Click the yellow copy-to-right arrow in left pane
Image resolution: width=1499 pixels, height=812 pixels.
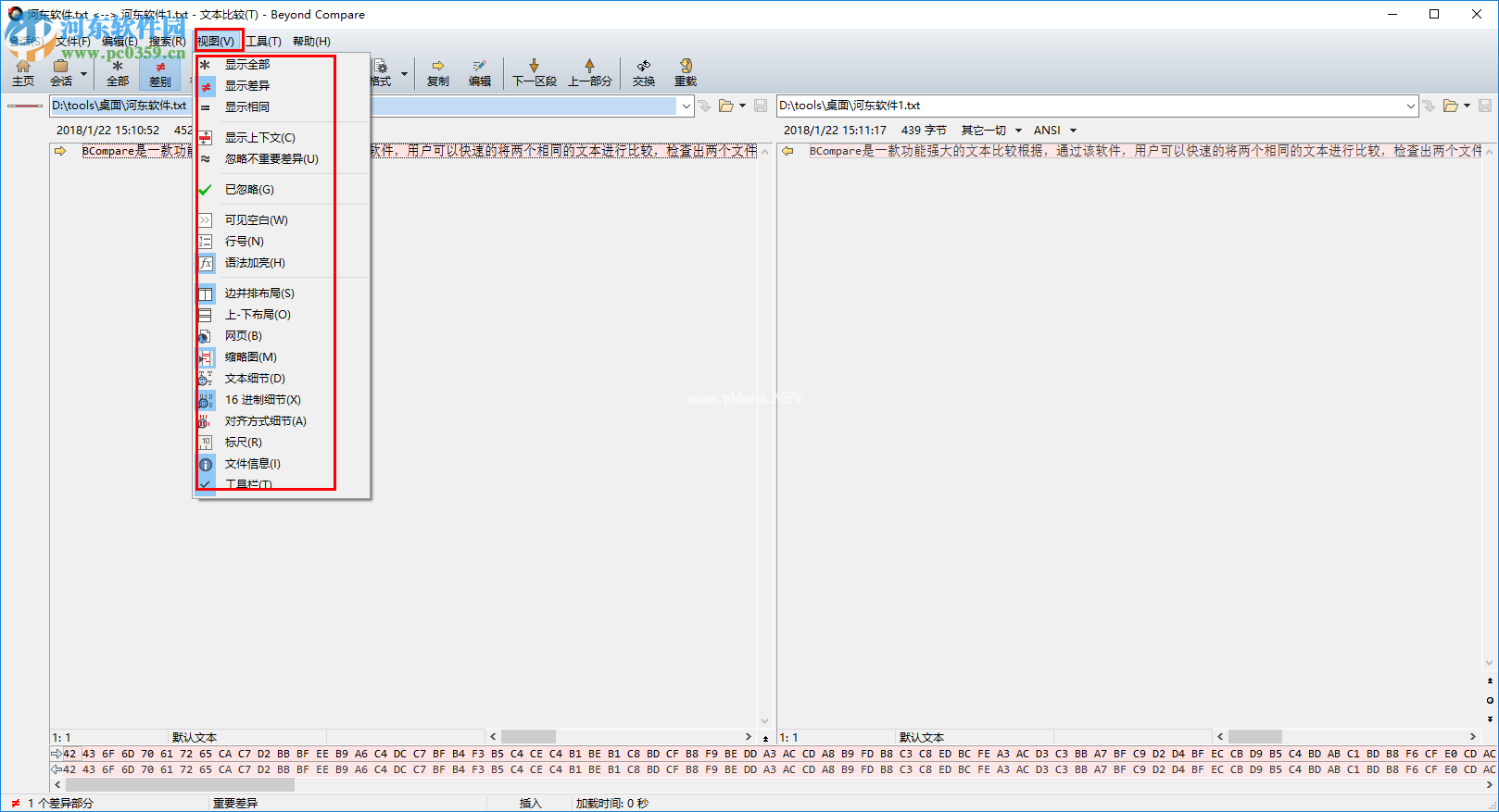pyautogui.click(x=60, y=151)
